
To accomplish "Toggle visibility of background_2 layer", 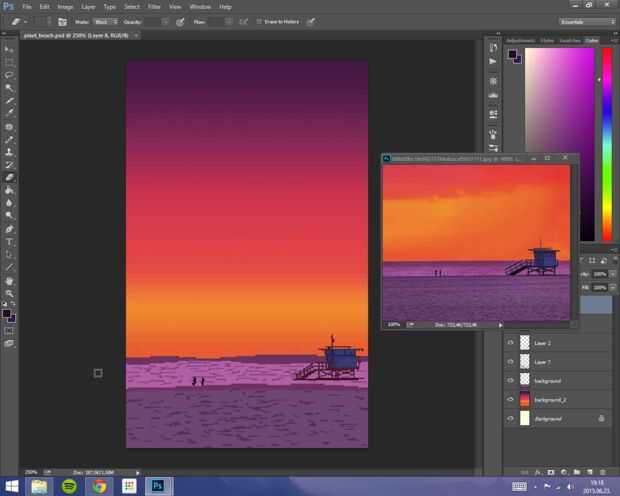I will (x=510, y=399).
